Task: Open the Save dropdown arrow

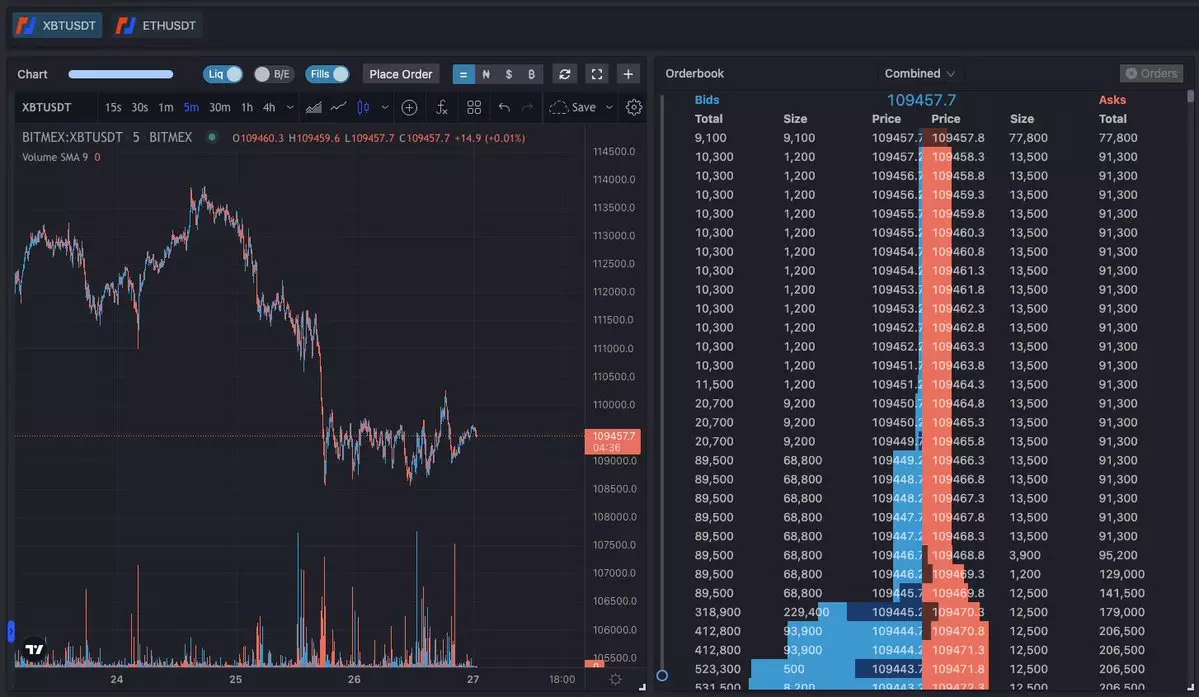Action: [x=609, y=107]
